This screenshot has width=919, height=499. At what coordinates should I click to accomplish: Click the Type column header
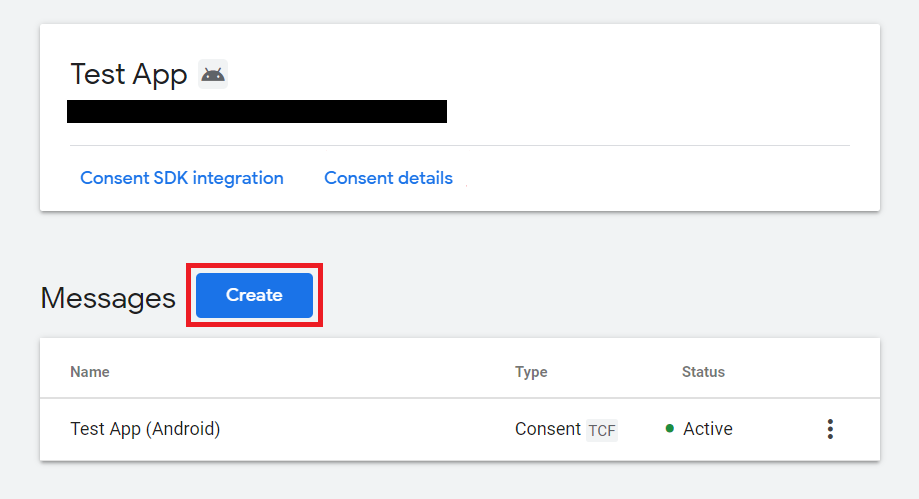(531, 372)
